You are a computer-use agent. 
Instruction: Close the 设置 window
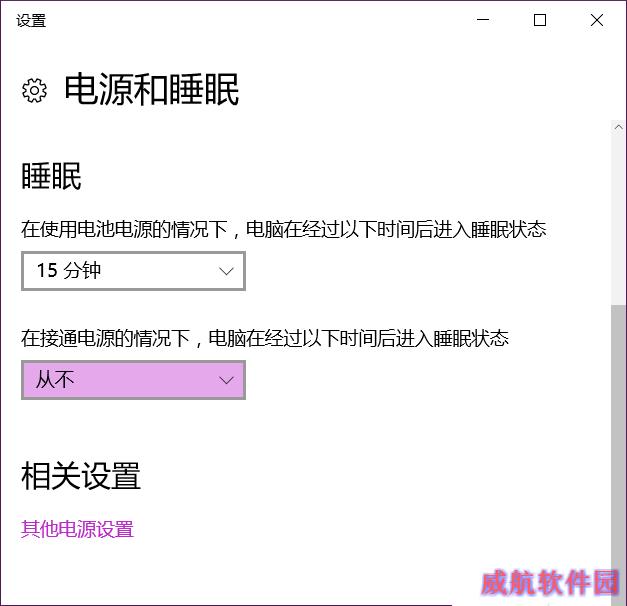tap(597, 20)
